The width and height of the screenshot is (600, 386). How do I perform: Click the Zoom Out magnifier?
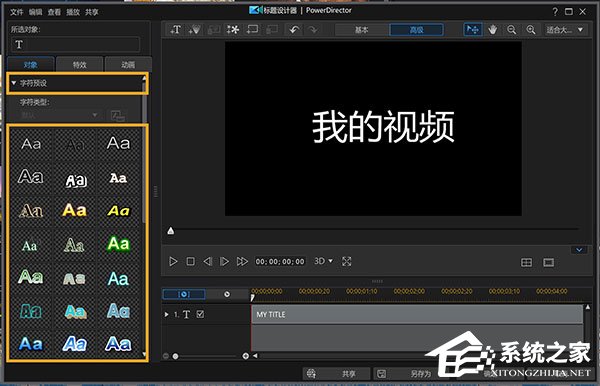pos(512,29)
